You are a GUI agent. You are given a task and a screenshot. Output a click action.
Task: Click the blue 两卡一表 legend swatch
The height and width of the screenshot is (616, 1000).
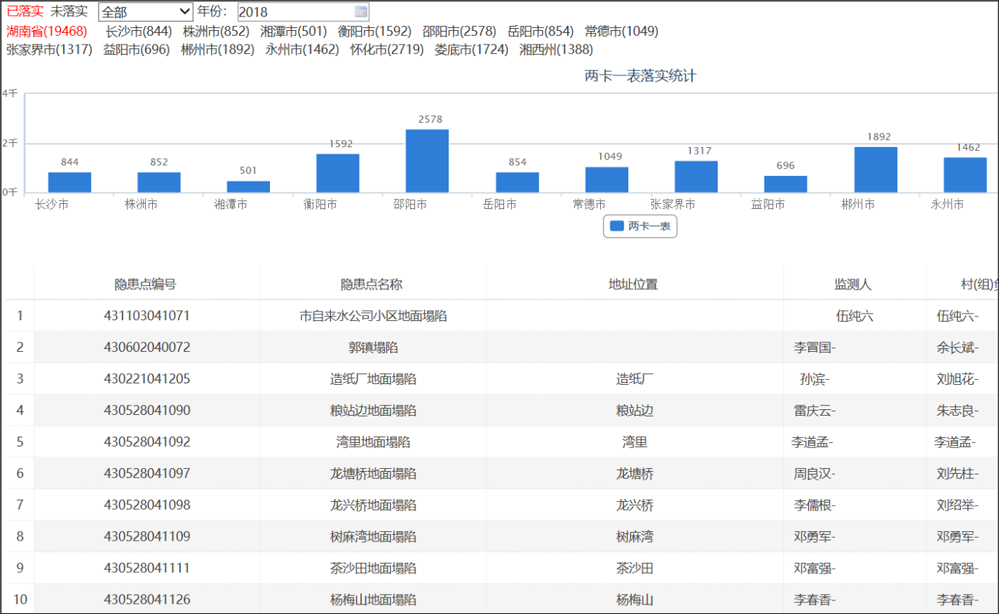617,227
